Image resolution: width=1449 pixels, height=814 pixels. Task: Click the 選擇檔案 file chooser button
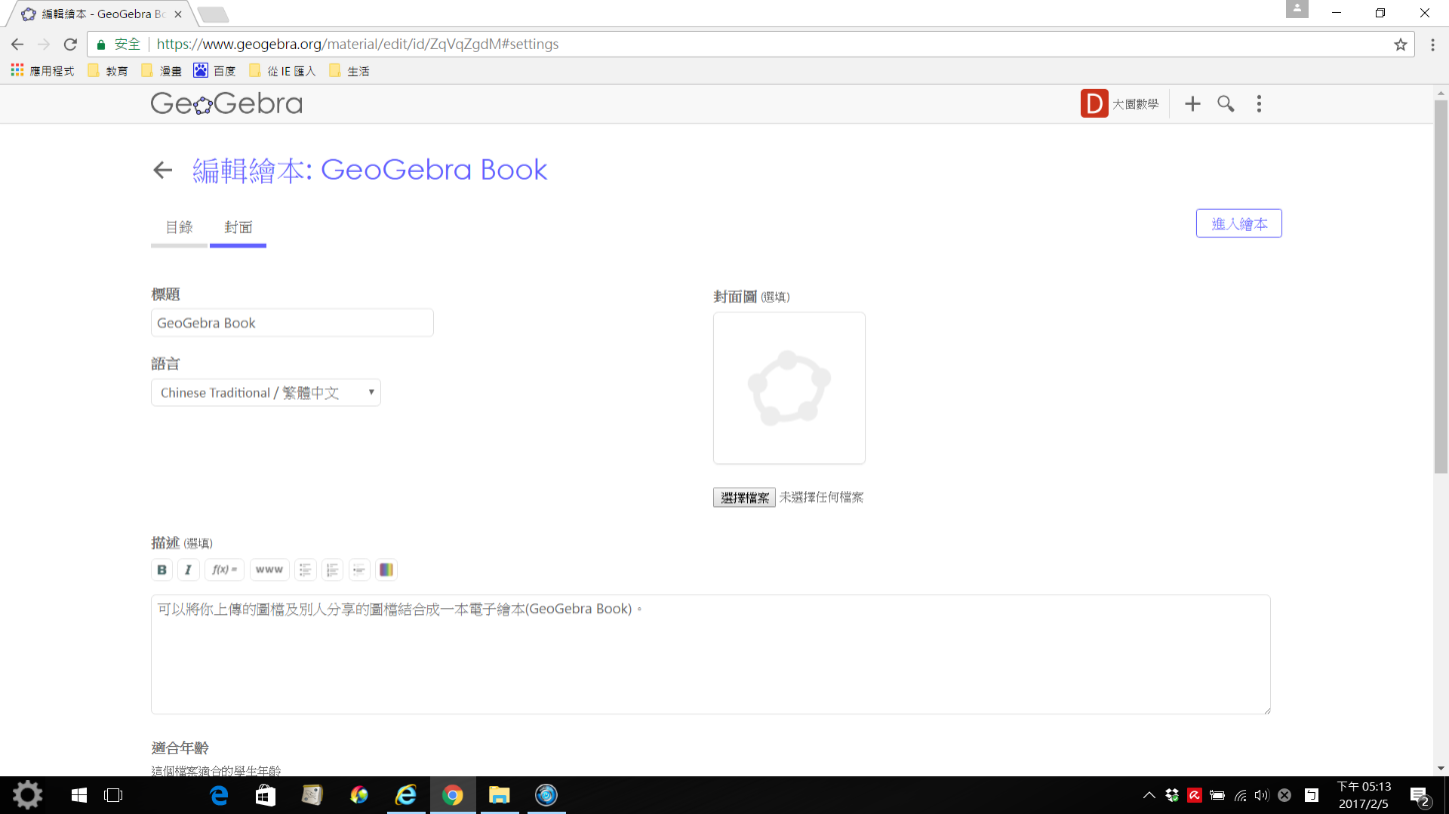click(744, 498)
